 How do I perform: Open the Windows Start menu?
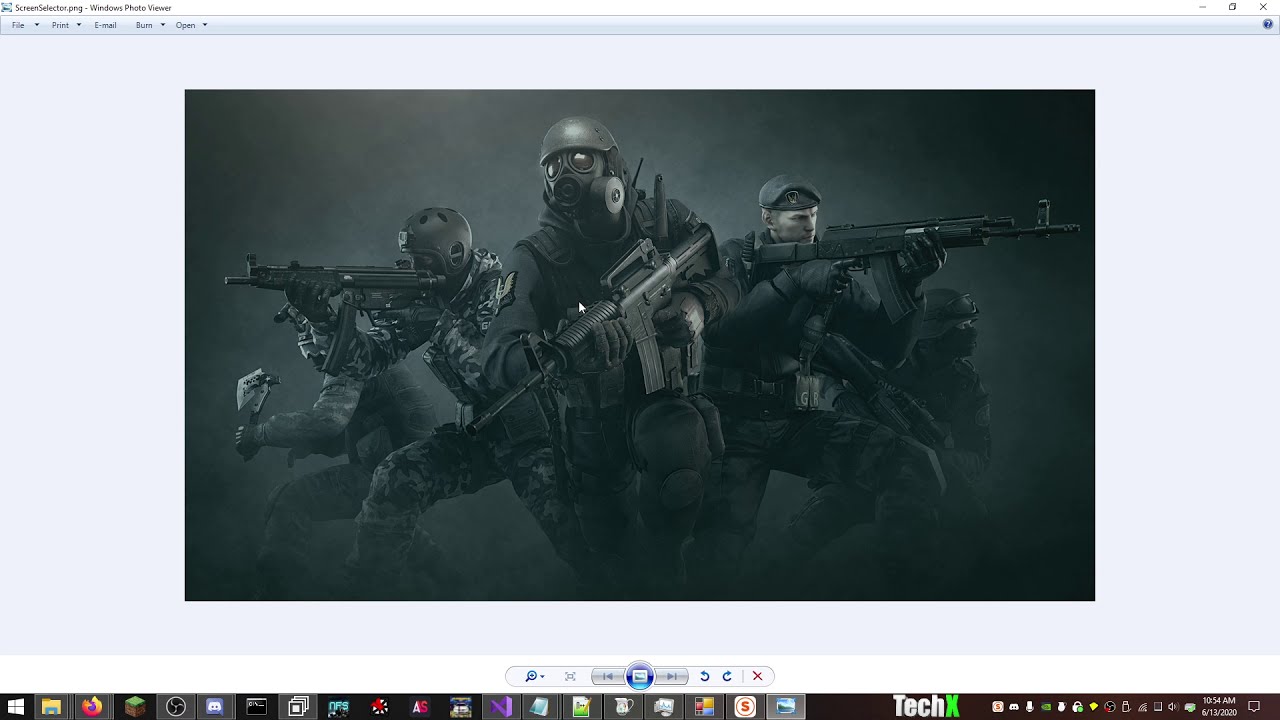tap(15, 707)
